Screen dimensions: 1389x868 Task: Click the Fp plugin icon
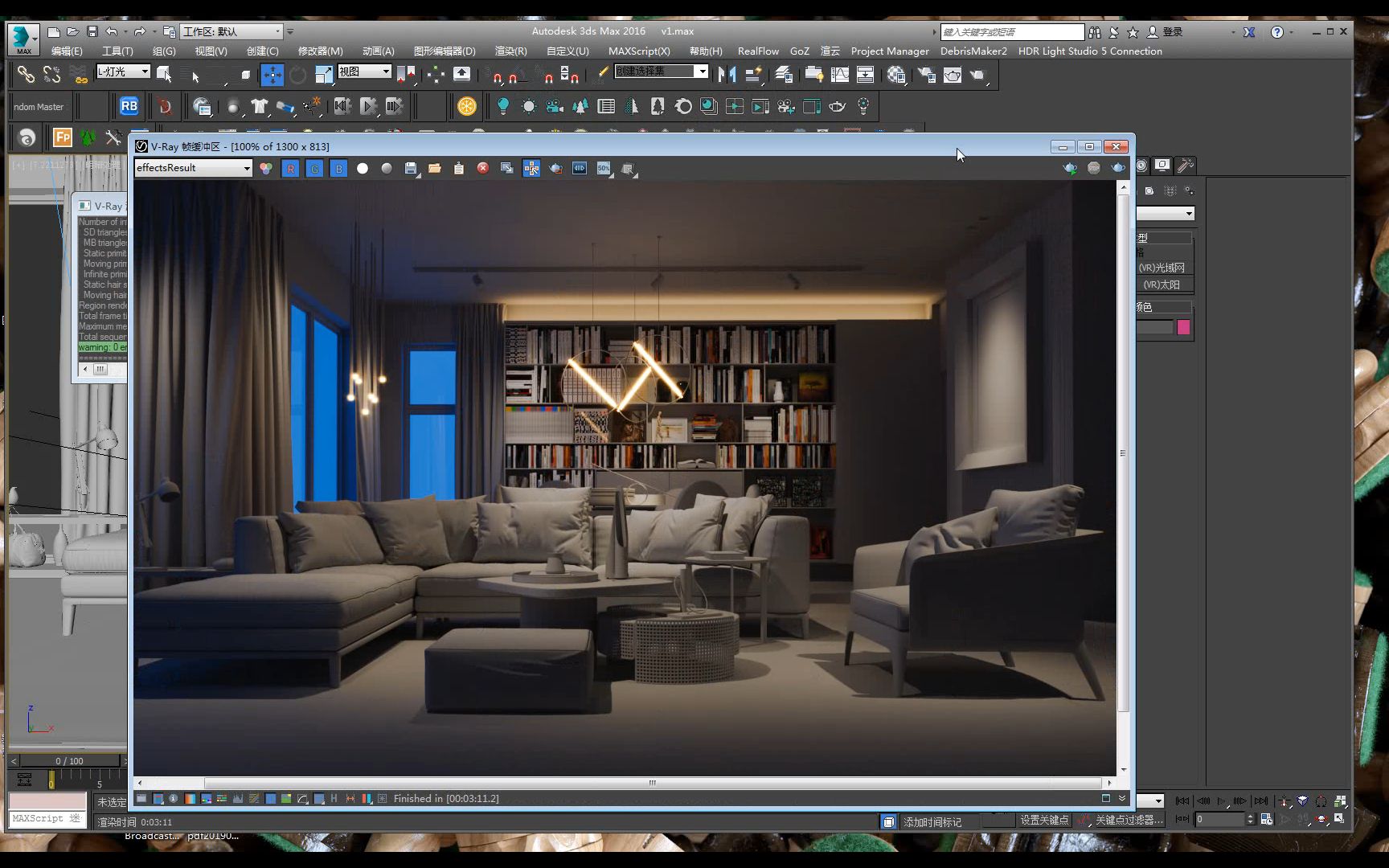[x=62, y=137]
